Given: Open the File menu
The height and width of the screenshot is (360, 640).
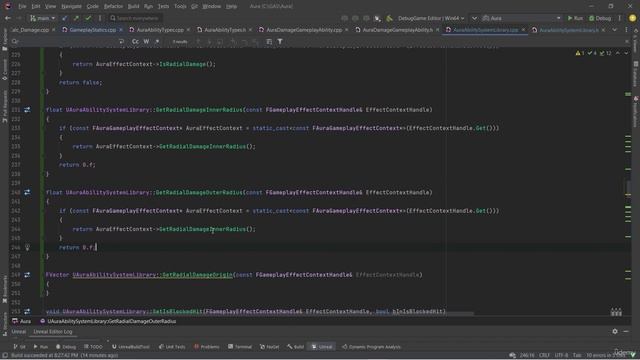Looking at the screenshot, I should pos(22,7).
